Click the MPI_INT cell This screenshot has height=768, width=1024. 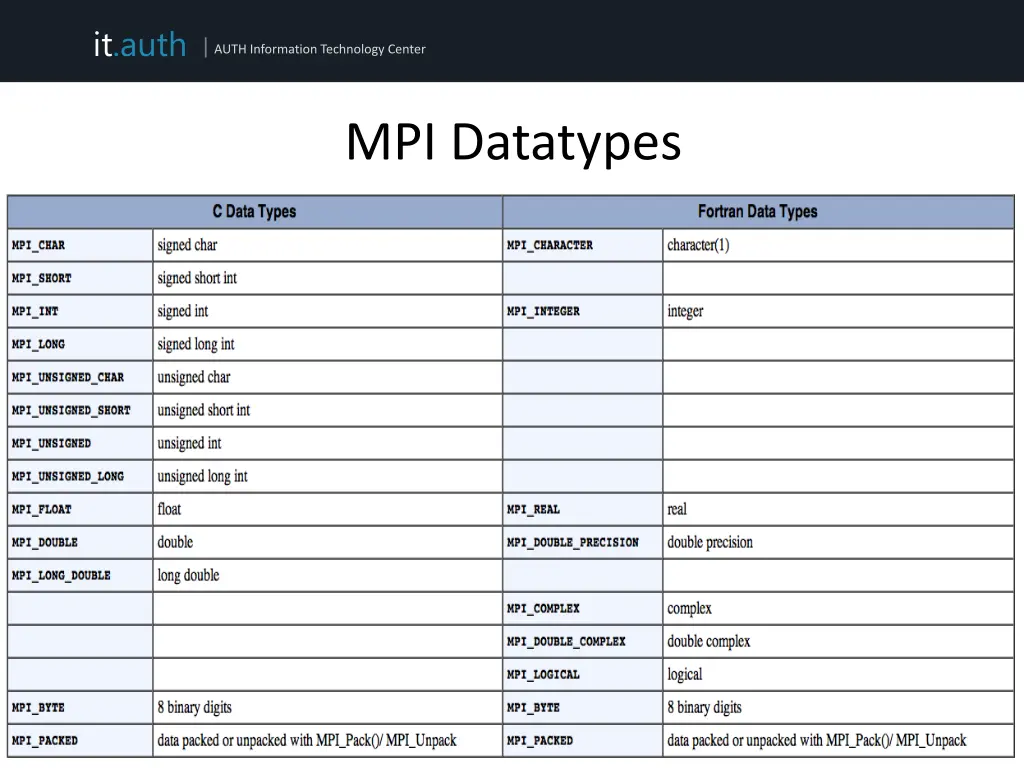point(80,312)
